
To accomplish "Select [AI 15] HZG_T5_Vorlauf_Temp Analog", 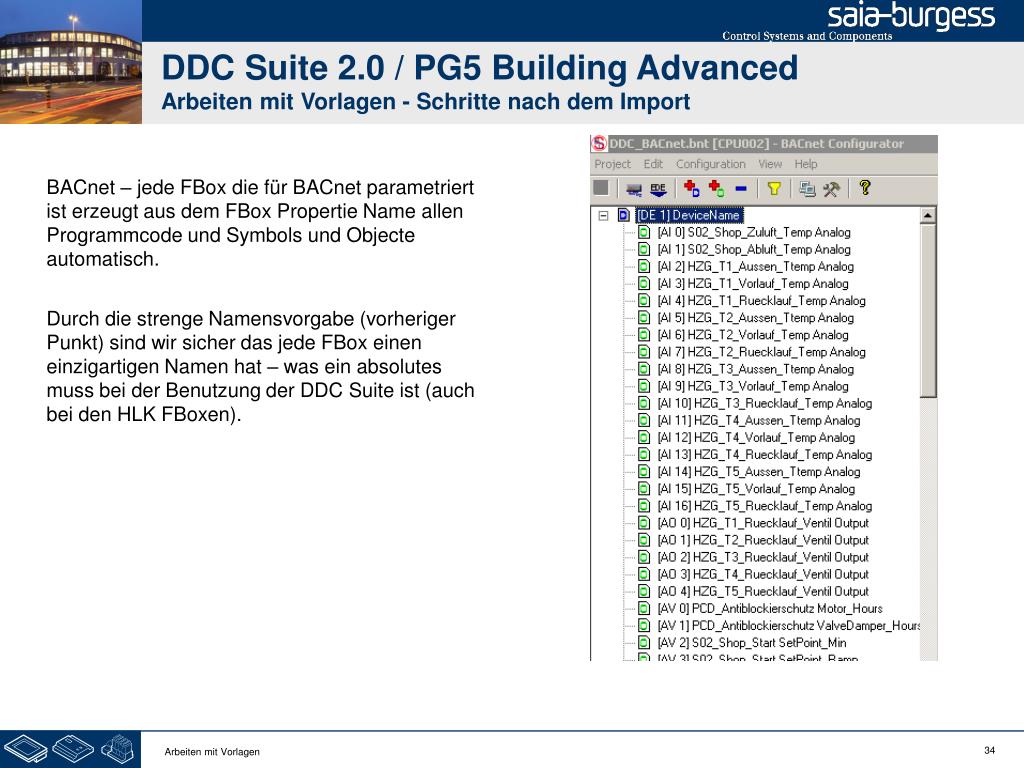I will [x=756, y=488].
